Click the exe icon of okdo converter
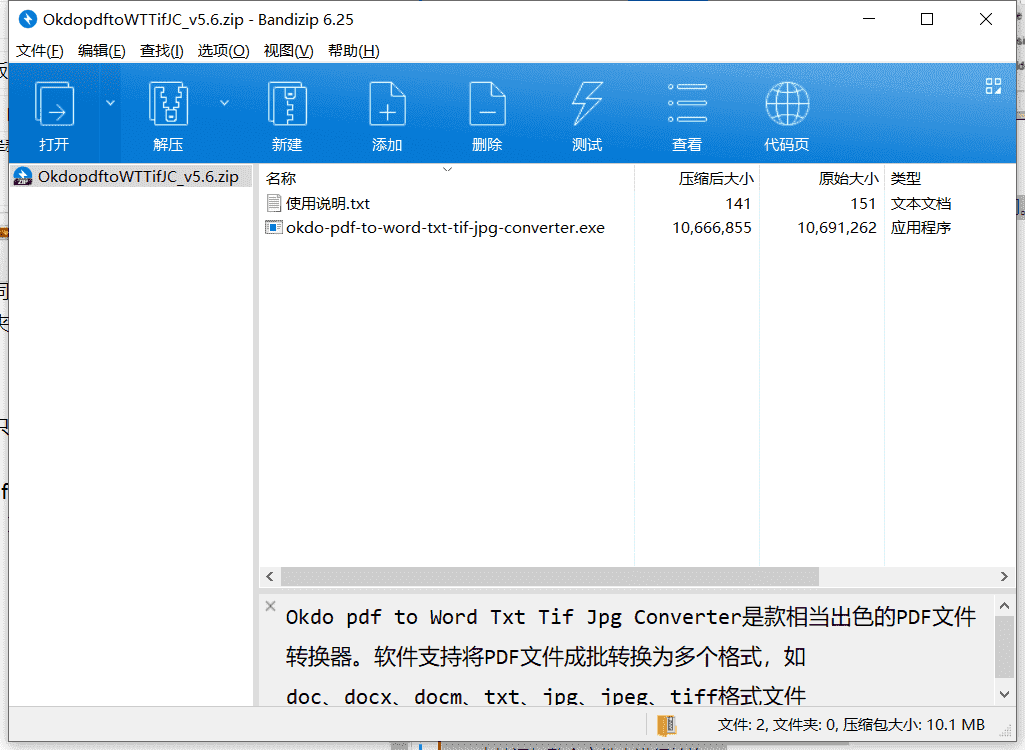Viewport: 1025px width, 750px height. pyautogui.click(x=273, y=228)
